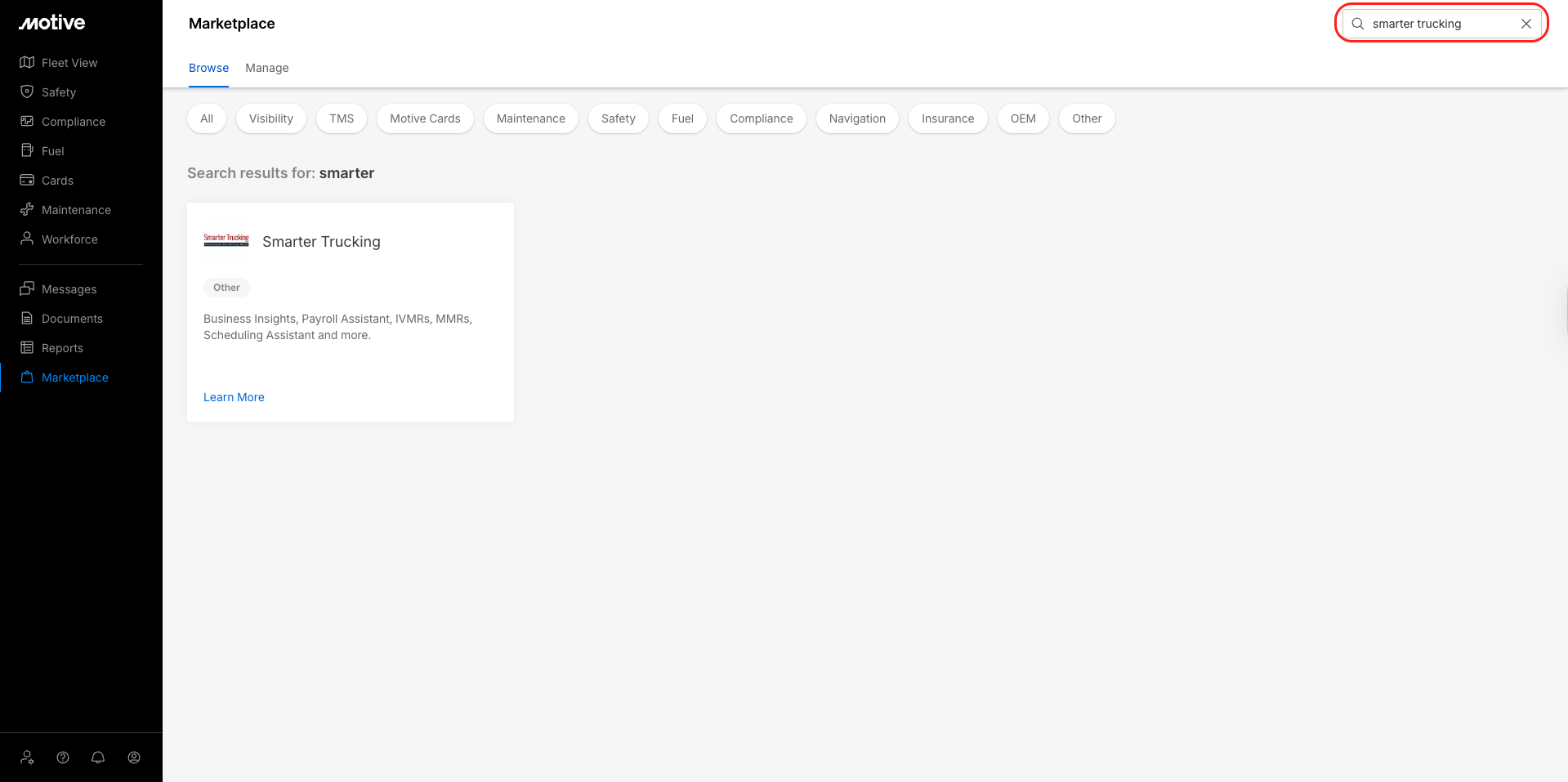Click the magnifying glass search icon
1568x782 pixels.
click(x=1358, y=24)
